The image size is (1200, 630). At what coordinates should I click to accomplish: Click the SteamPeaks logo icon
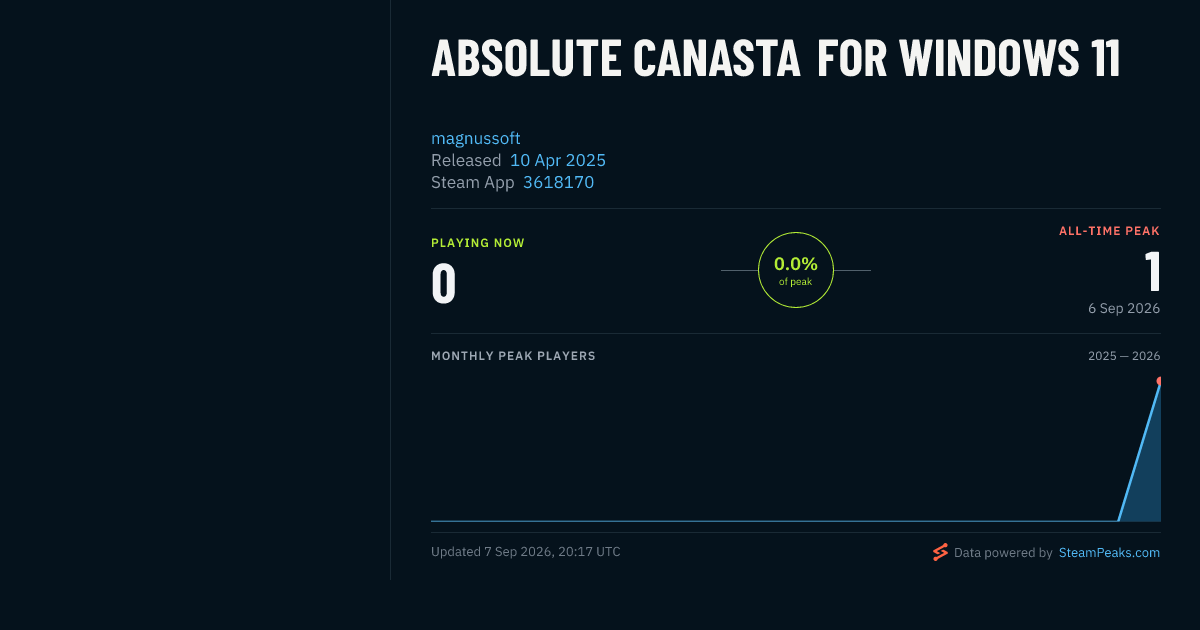(940, 552)
